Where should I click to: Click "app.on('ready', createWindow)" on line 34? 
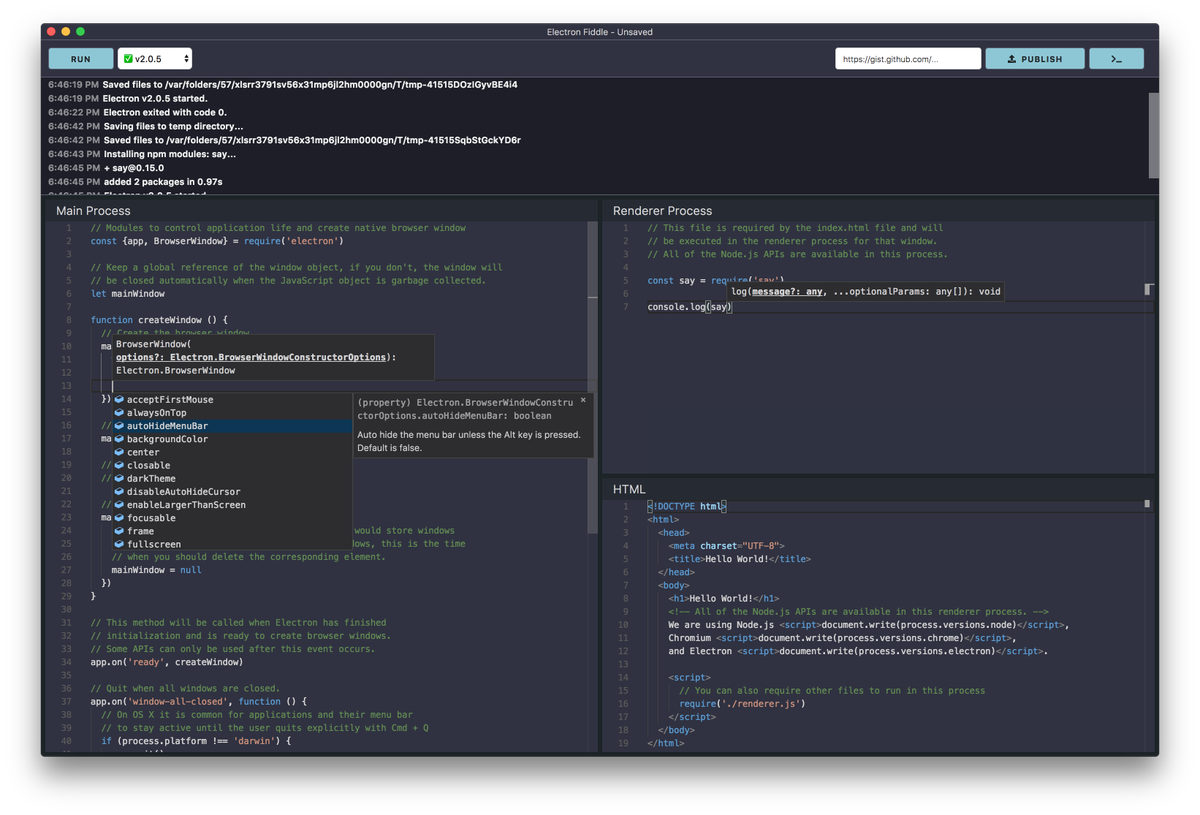click(167, 662)
